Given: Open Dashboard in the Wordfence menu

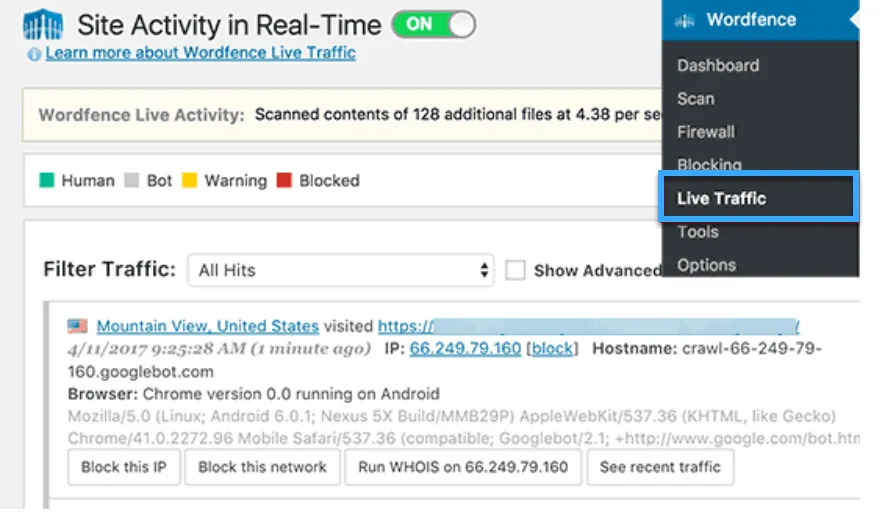Looking at the screenshot, I should tap(717, 65).
